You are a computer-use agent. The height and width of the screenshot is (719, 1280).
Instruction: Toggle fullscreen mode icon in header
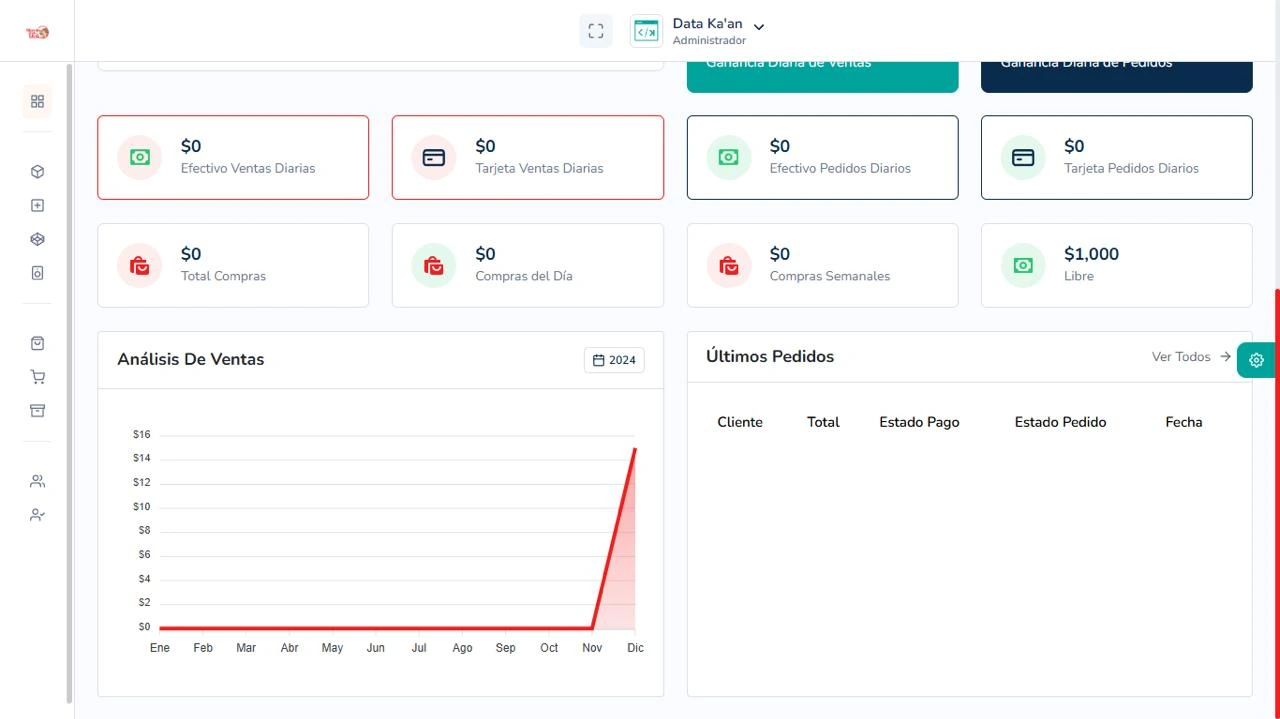tap(595, 31)
